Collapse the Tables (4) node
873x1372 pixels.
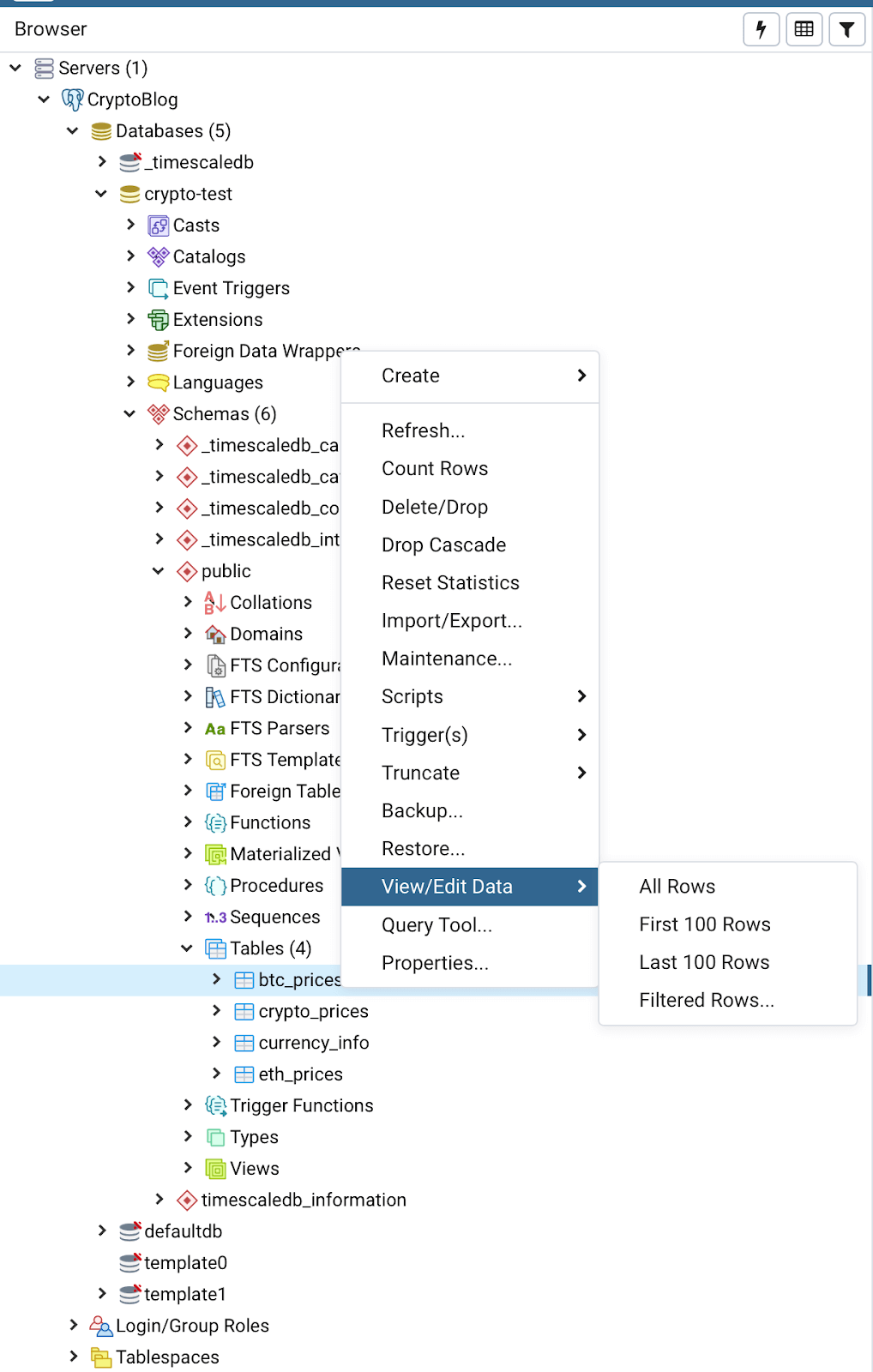coord(187,948)
